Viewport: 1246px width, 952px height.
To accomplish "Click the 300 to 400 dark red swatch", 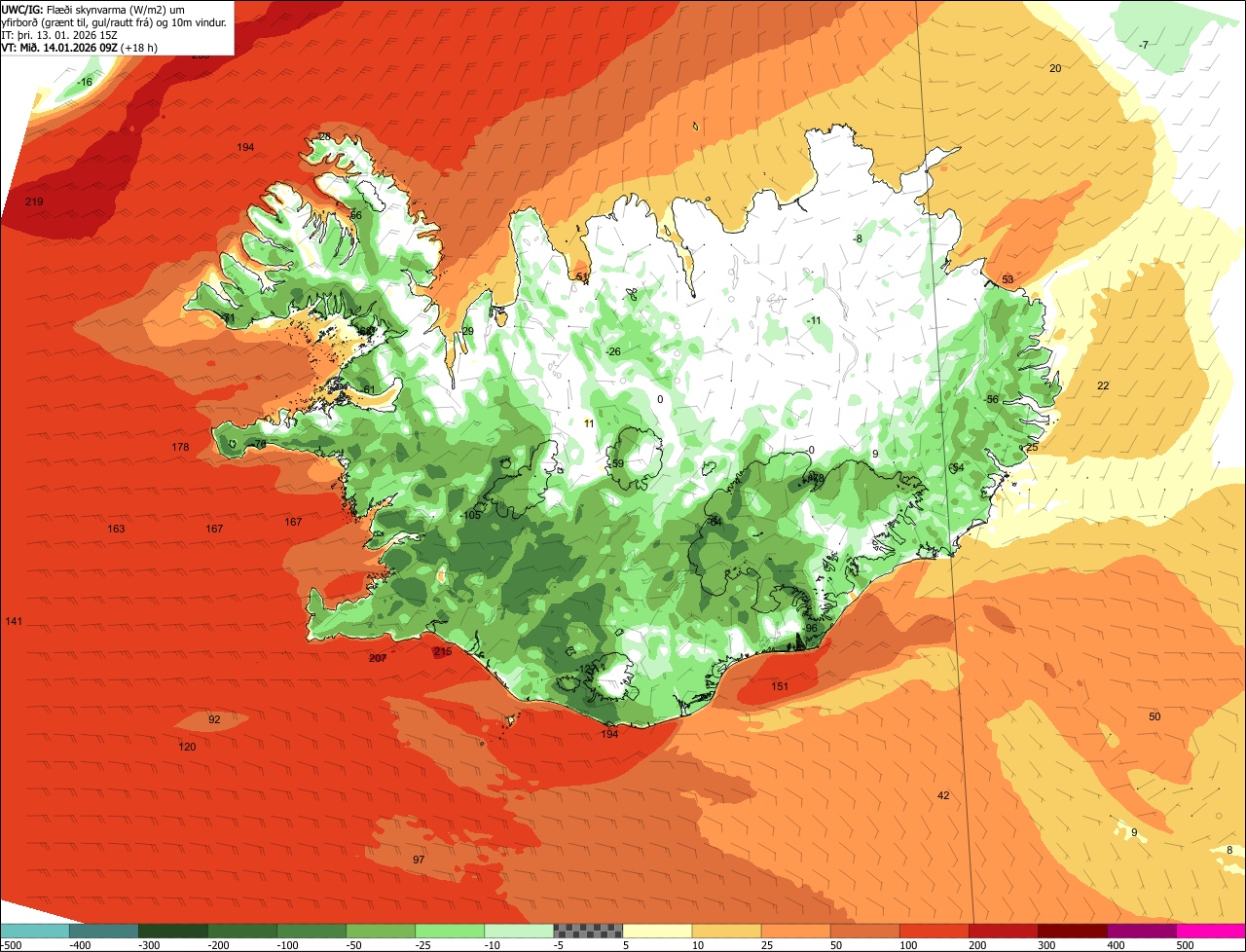I will click(1071, 931).
